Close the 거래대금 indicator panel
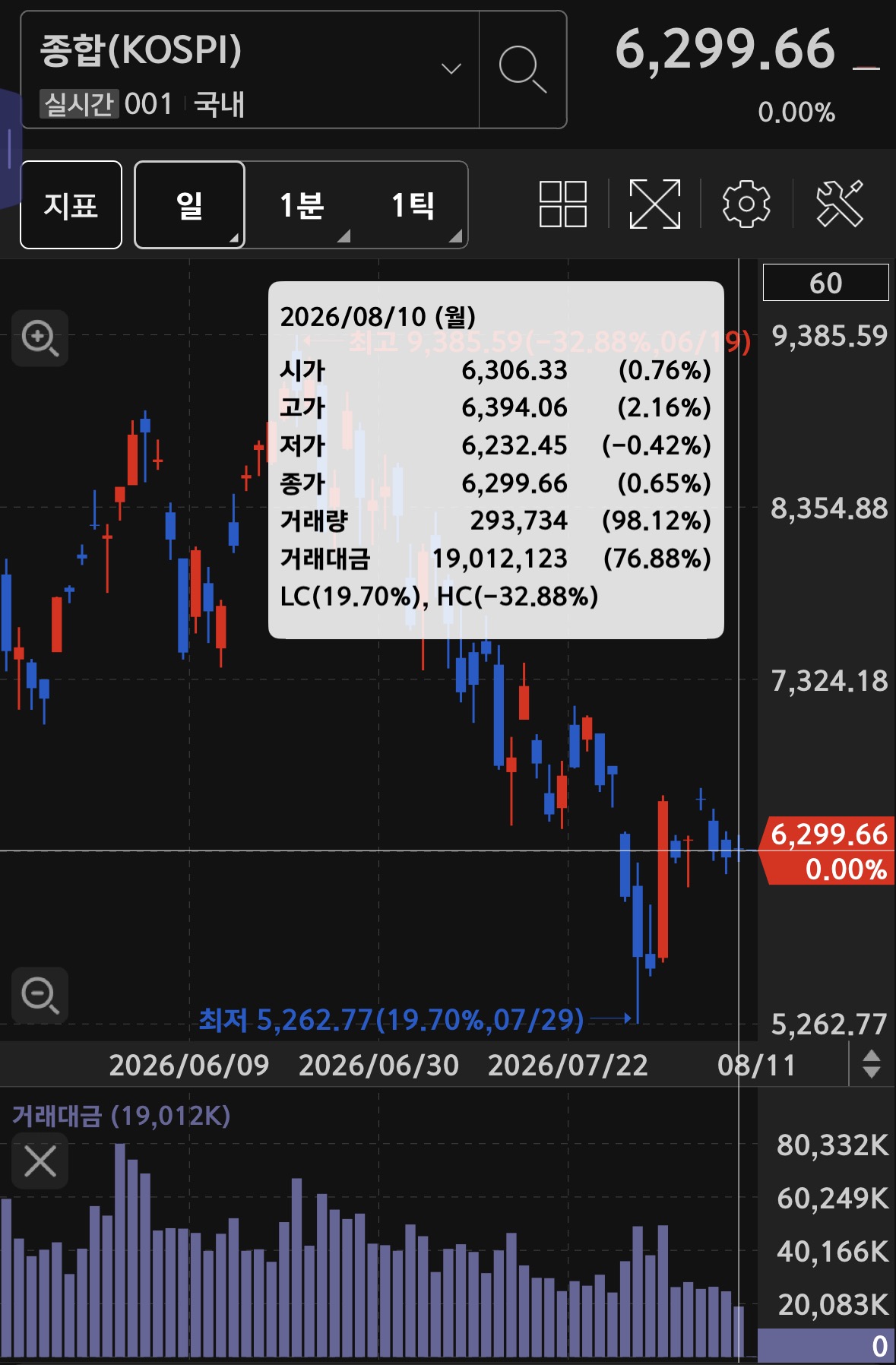 (x=40, y=1161)
